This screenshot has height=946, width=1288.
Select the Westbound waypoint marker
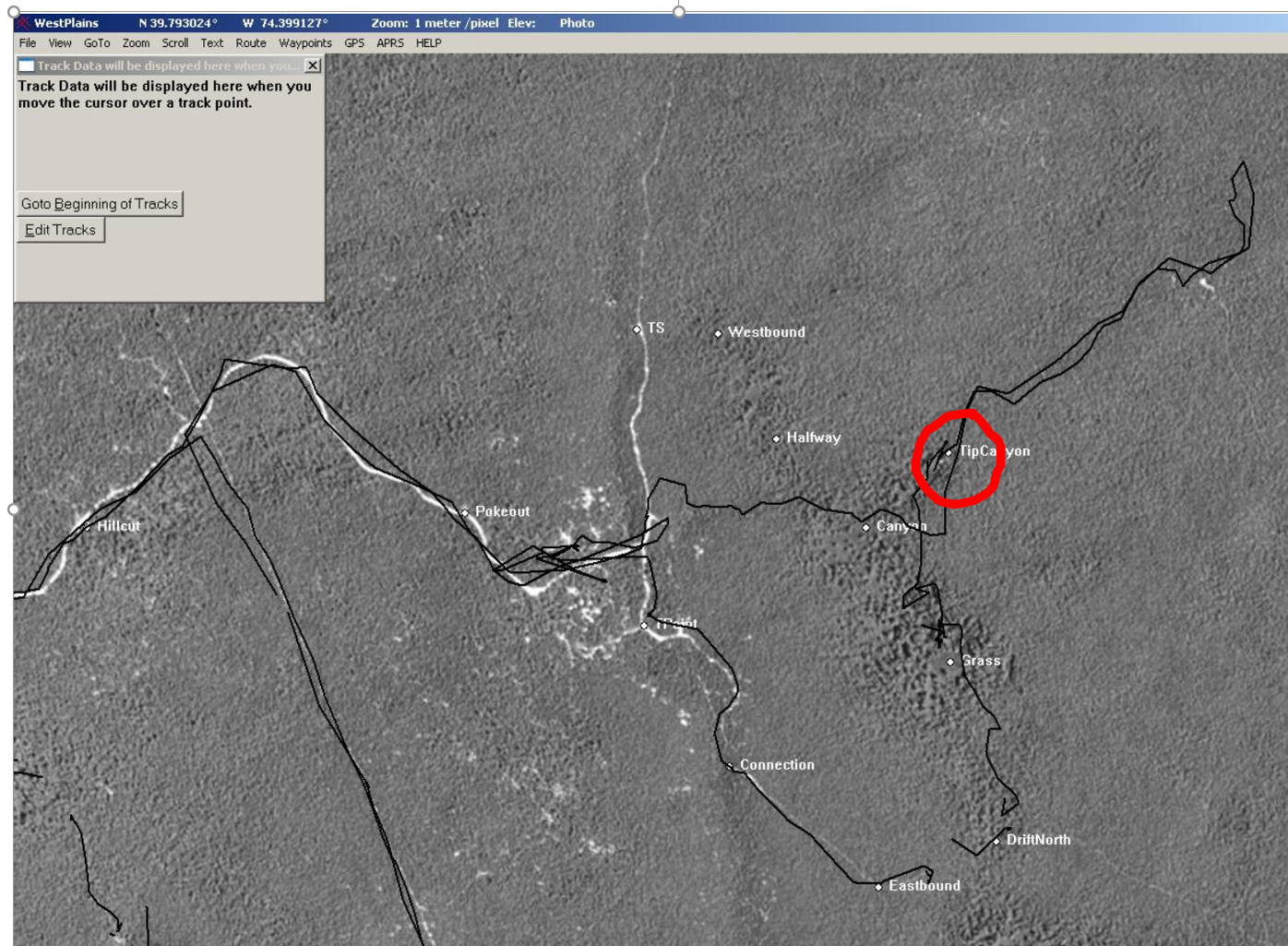(x=718, y=333)
